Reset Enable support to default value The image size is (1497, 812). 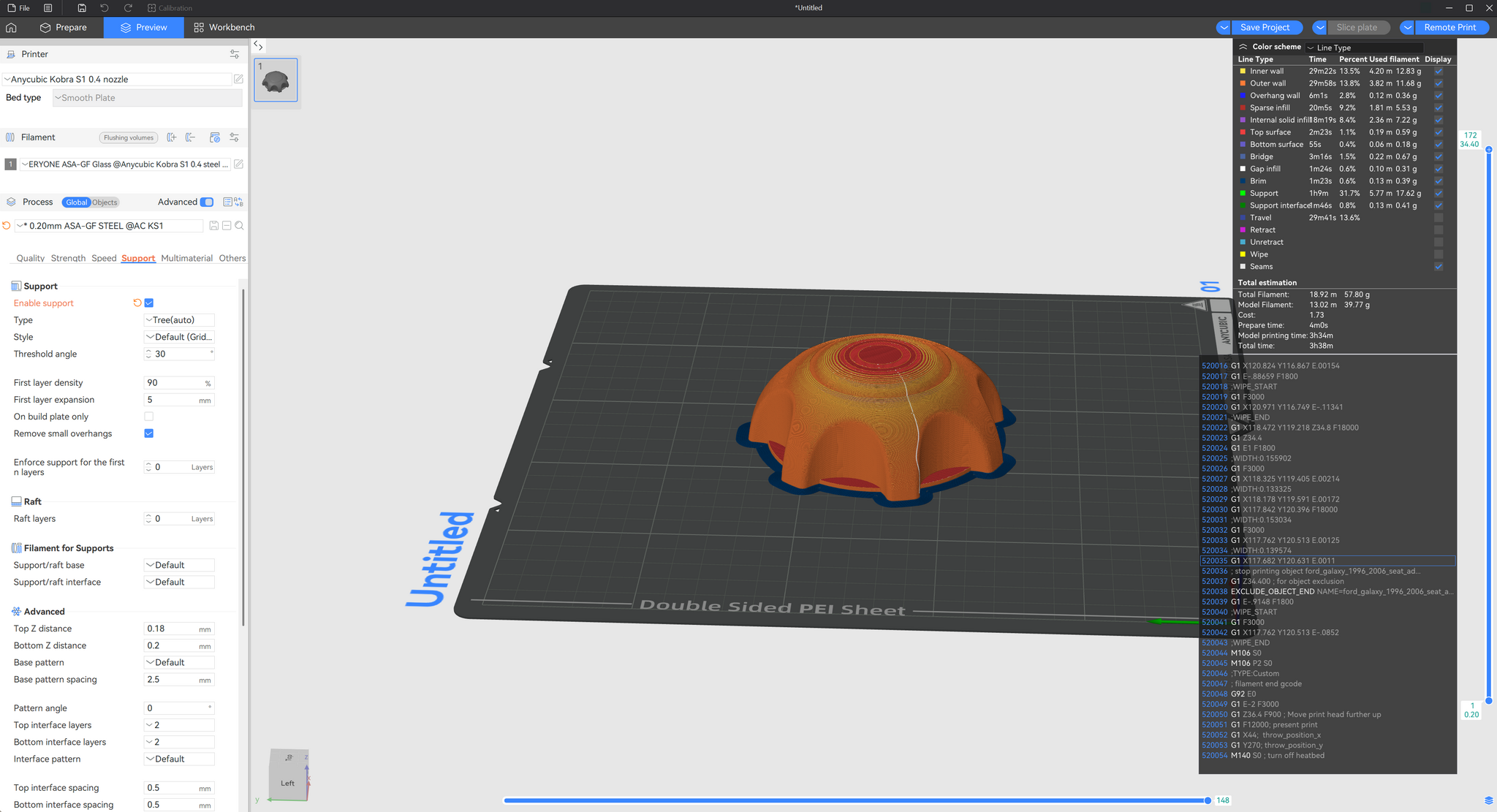click(x=137, y=303)
